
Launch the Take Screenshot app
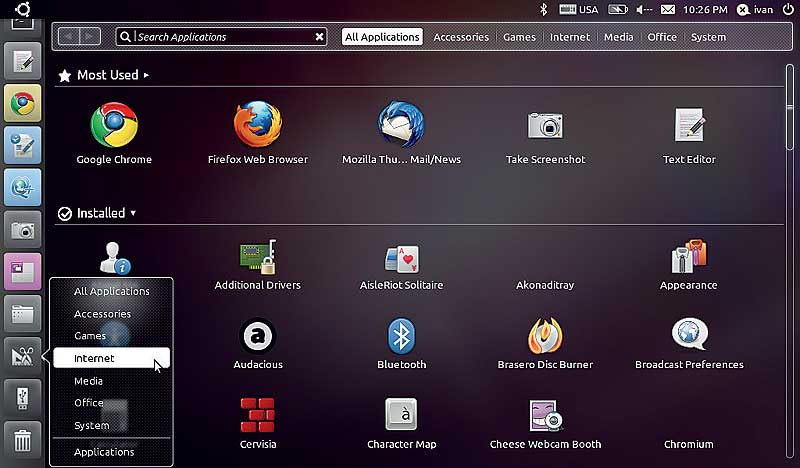tap(545, 137)
